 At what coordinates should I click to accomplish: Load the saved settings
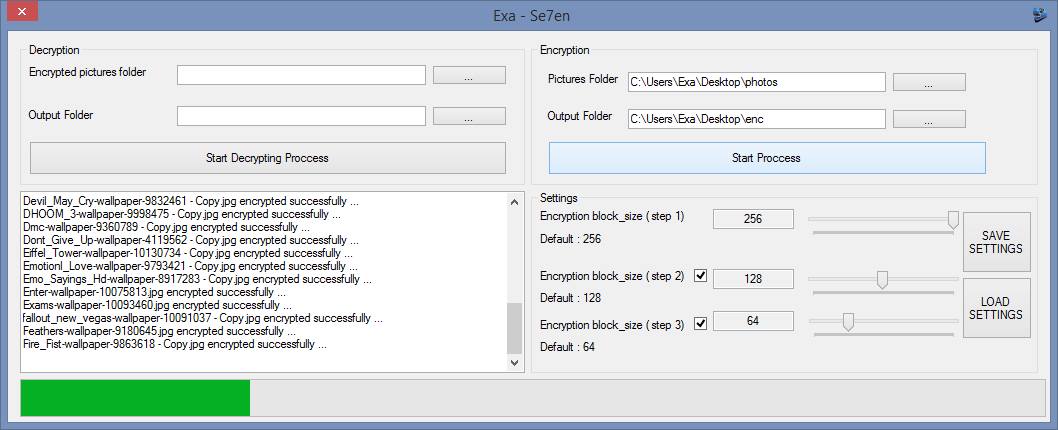click(996, 308)
